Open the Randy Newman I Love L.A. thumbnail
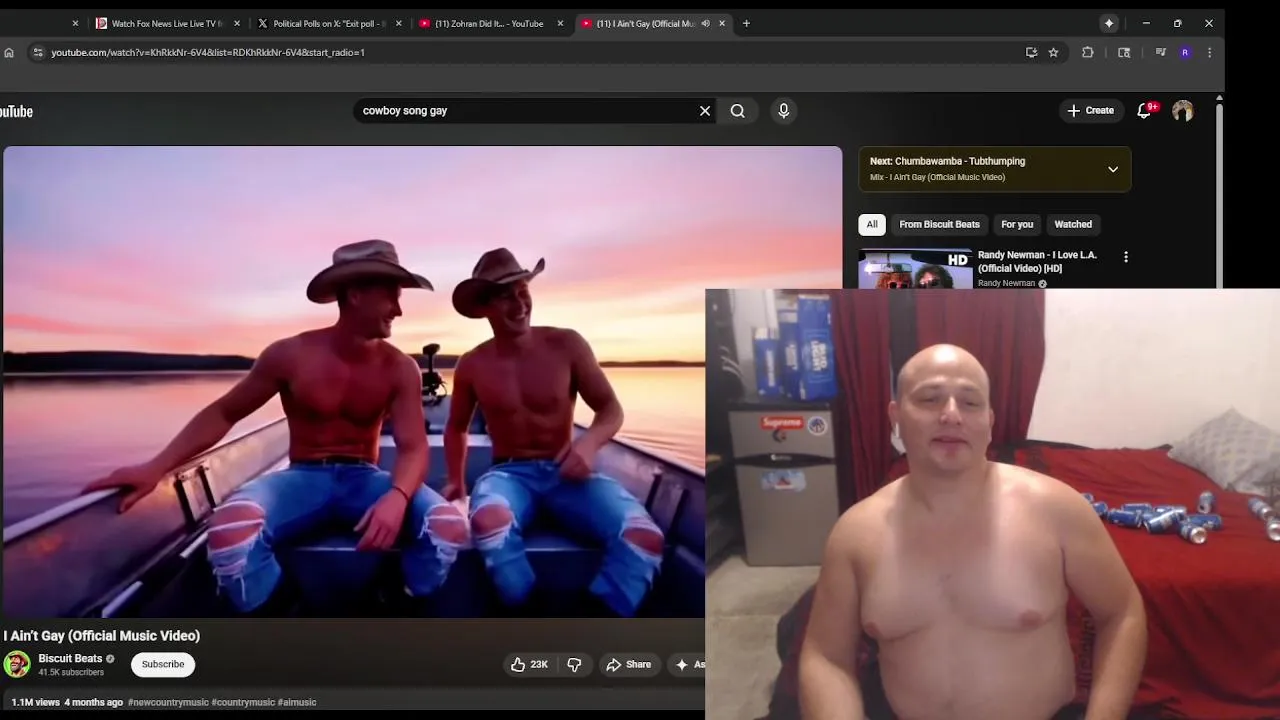Image resolution: width=1280 pixels, height=720 pixels. [915, 268]
